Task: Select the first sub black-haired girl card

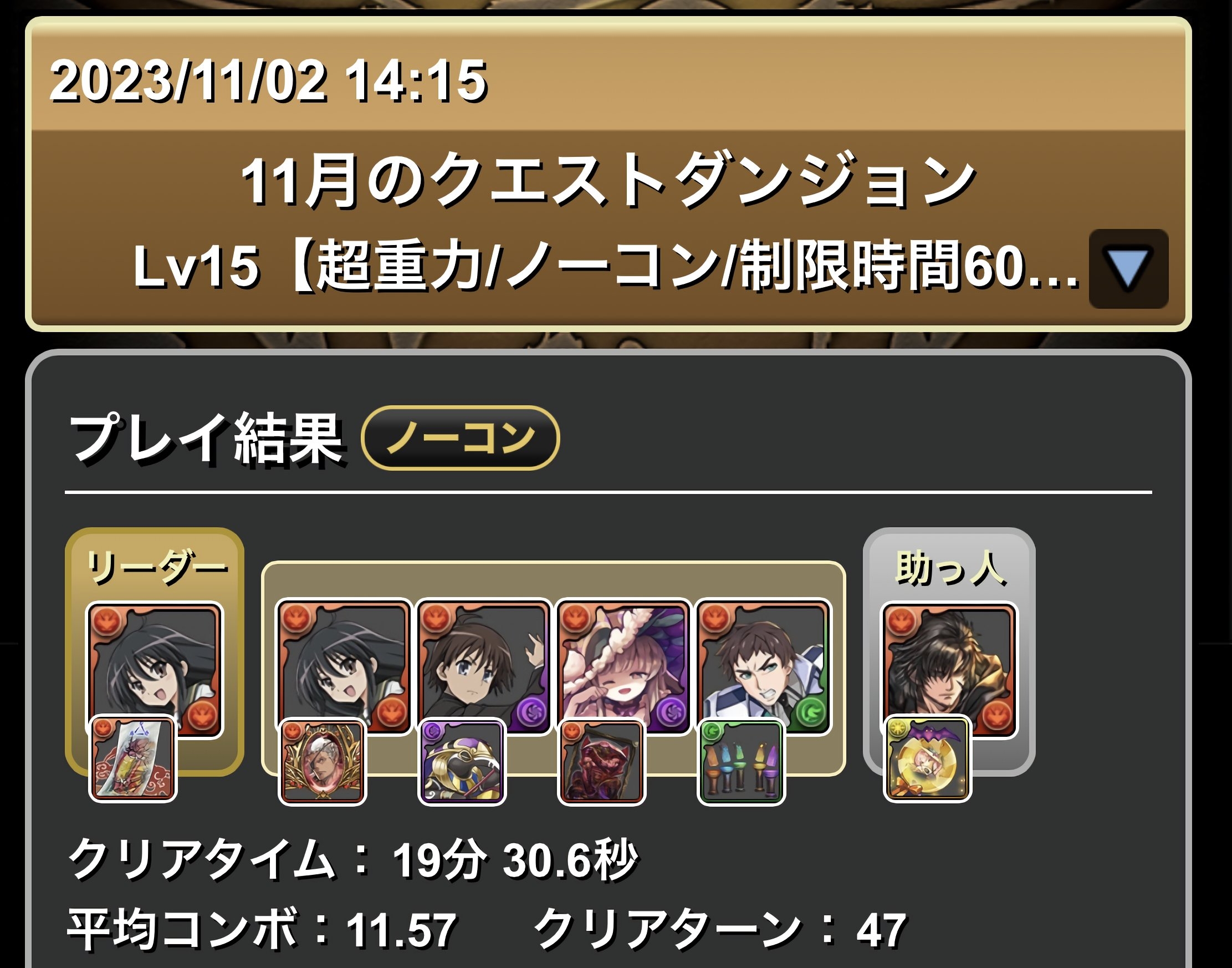Action: [344, 667]
